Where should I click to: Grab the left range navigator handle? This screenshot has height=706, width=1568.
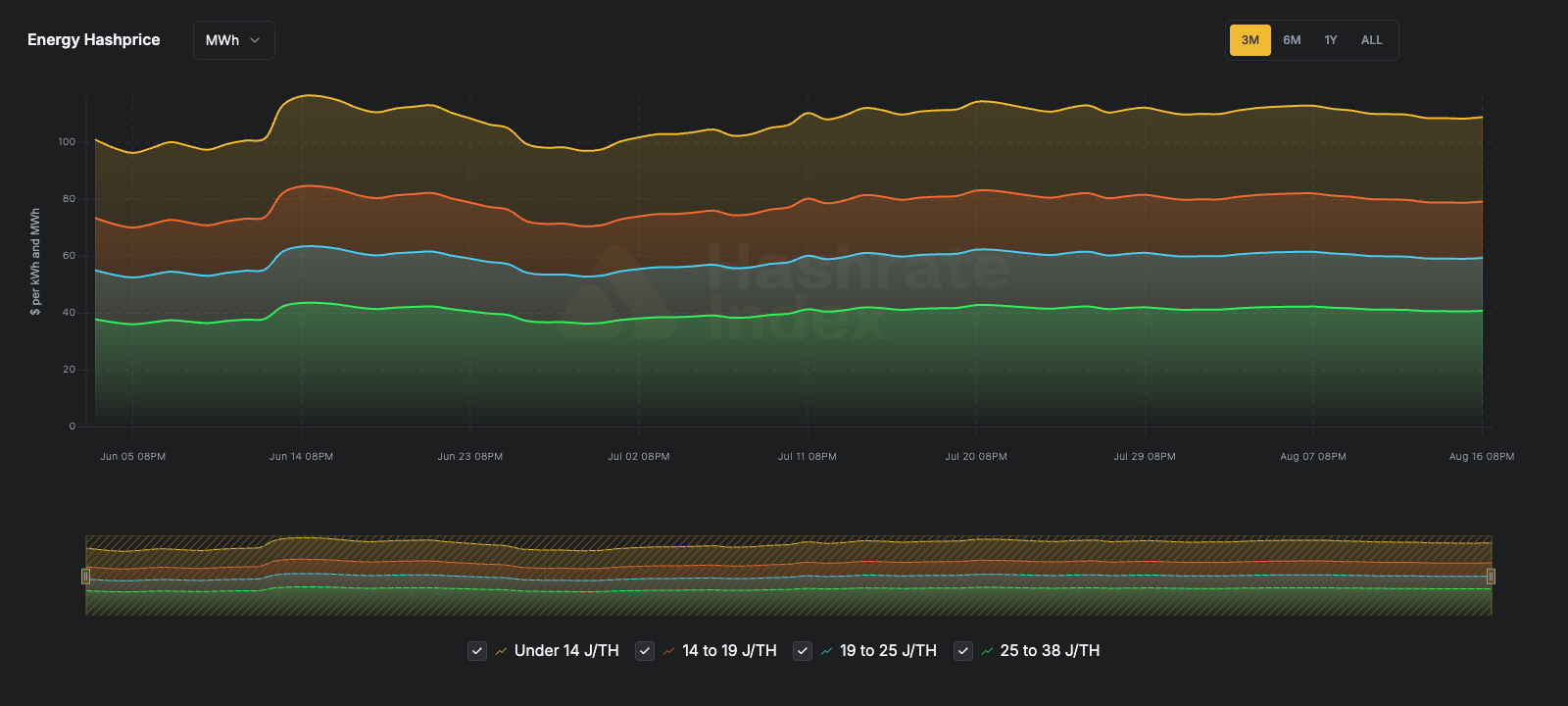[x=85, y=577]
